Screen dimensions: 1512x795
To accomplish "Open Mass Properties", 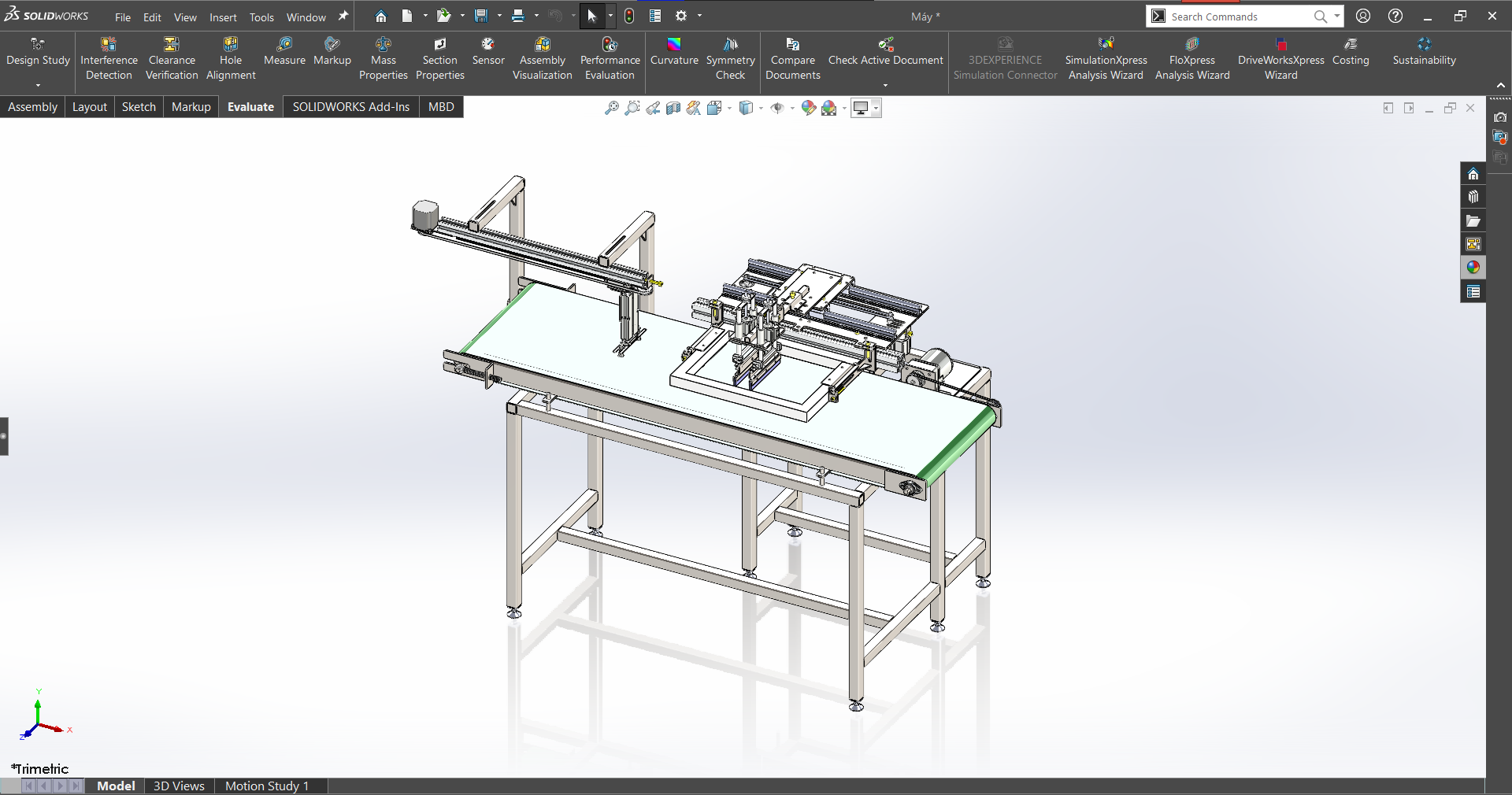I will (x=384, y=58).
